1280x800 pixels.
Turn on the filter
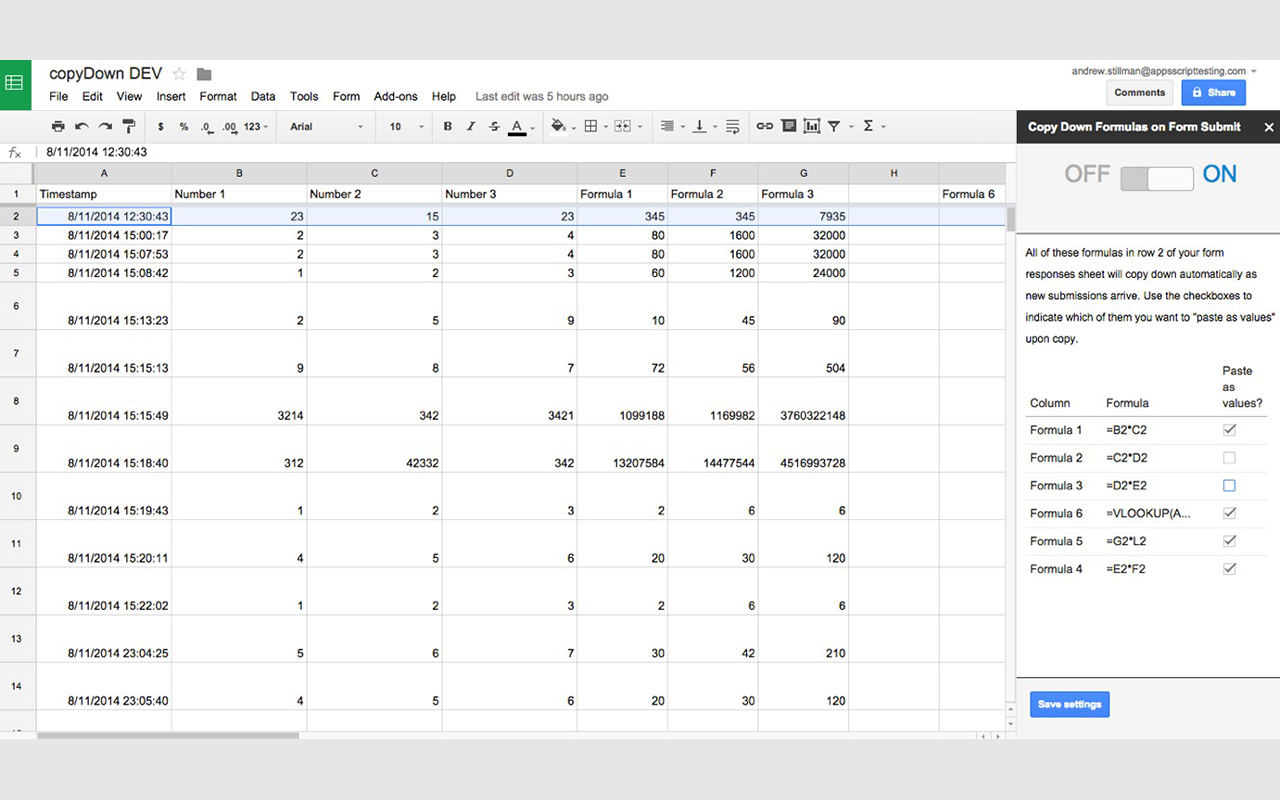pos(834,127)
